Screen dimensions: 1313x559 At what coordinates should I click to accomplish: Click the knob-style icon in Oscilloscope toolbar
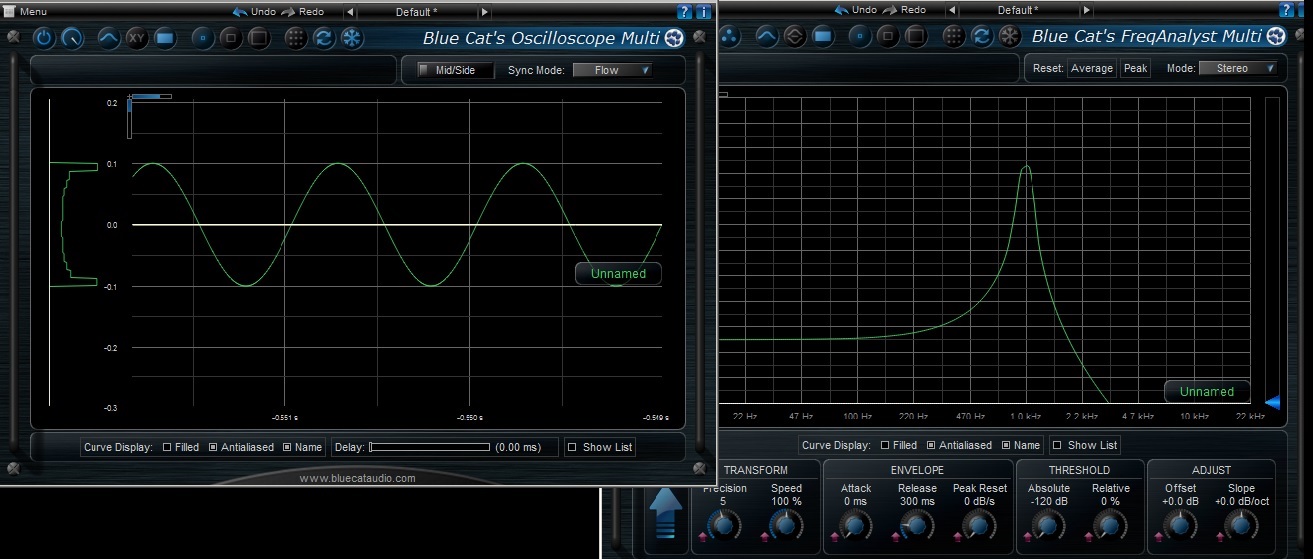[x=72, y=38]
